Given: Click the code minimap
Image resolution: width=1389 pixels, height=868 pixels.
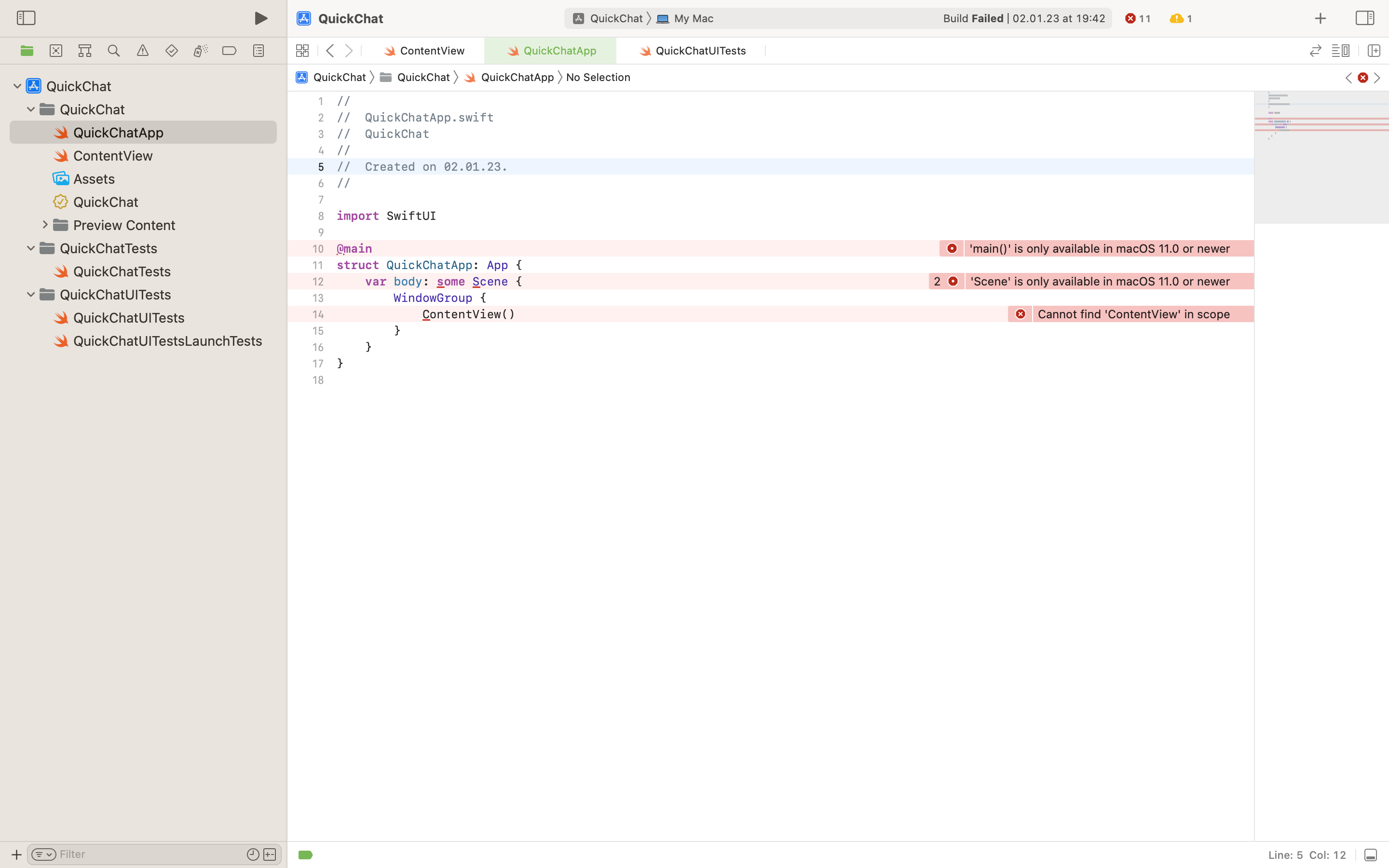Looking at the screenshot, I should pyautogui.click(x=1321, y=157).
